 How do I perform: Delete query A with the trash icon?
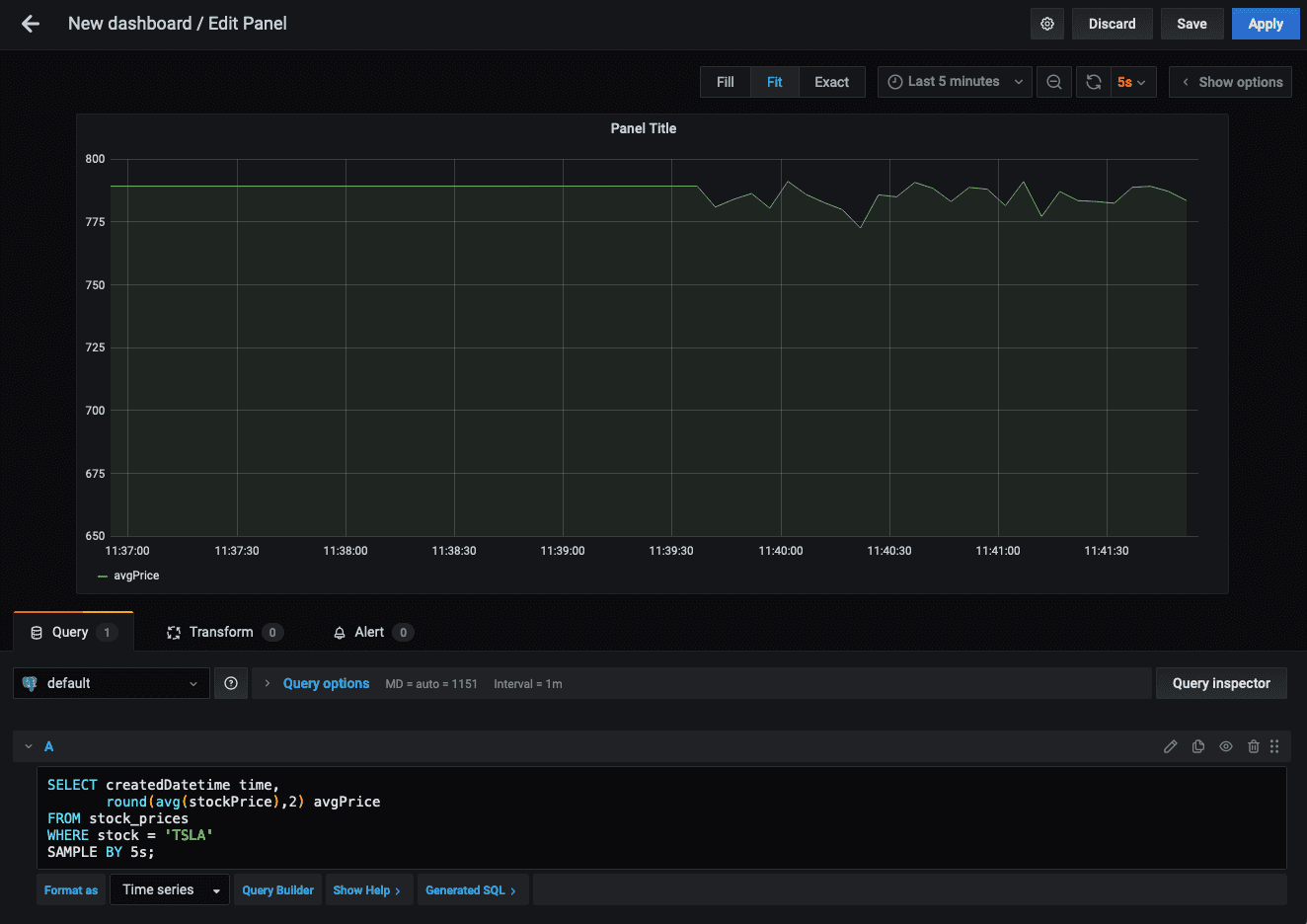pos(1254,746)
